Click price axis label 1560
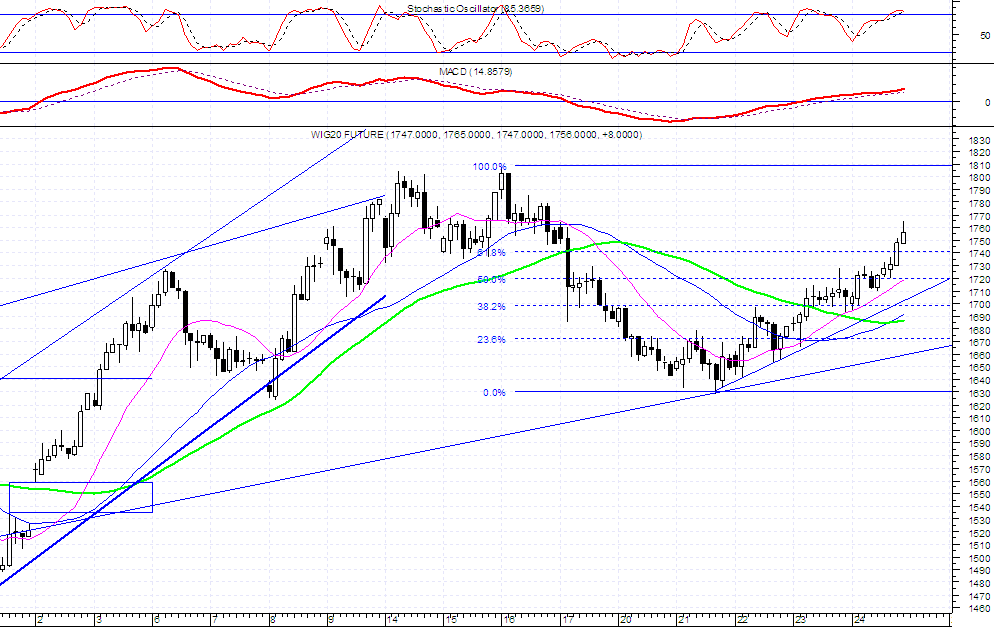This screenshot has height=638, width=994. coord(980,482)
